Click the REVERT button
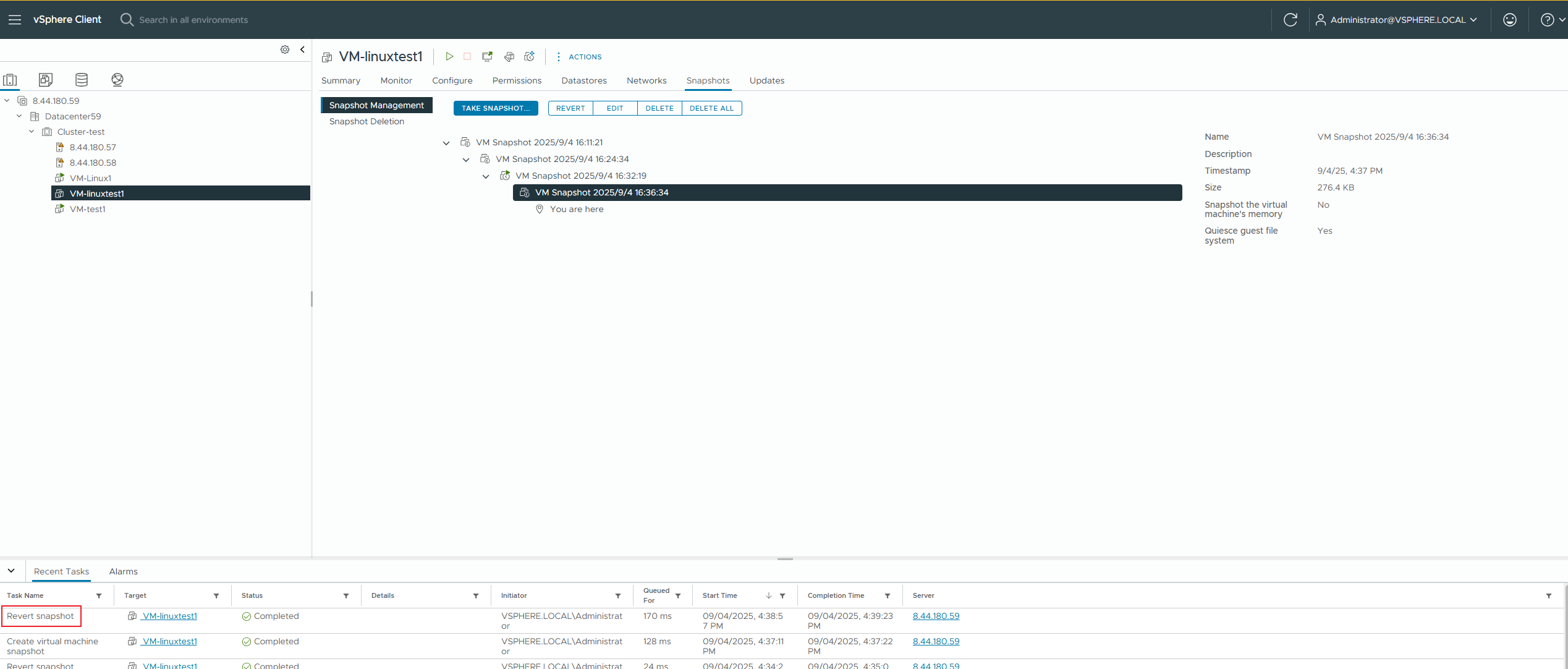 (570, 108)
